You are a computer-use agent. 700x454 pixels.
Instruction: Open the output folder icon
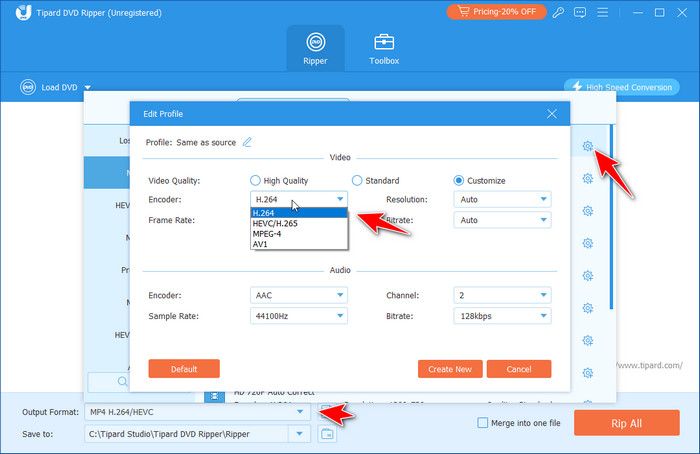click(x=327, y=433)
